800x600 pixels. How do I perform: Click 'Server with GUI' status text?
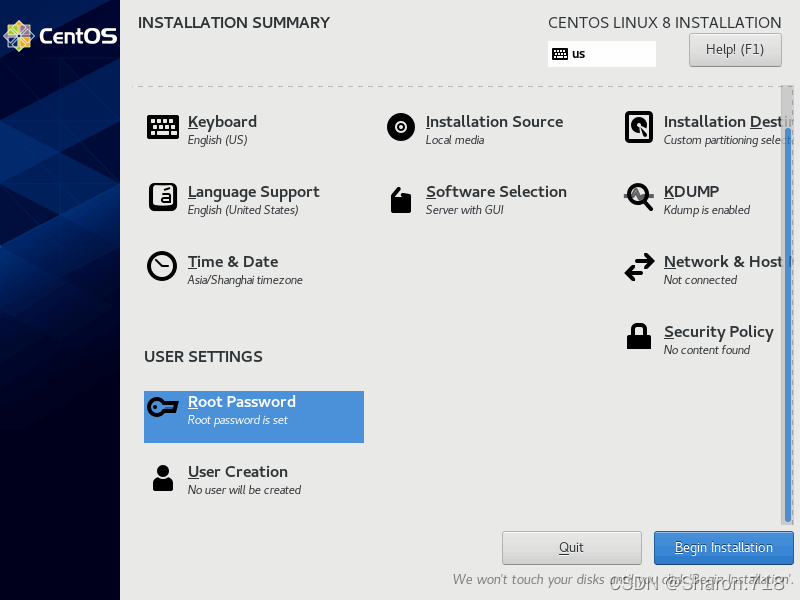[465, 210]
